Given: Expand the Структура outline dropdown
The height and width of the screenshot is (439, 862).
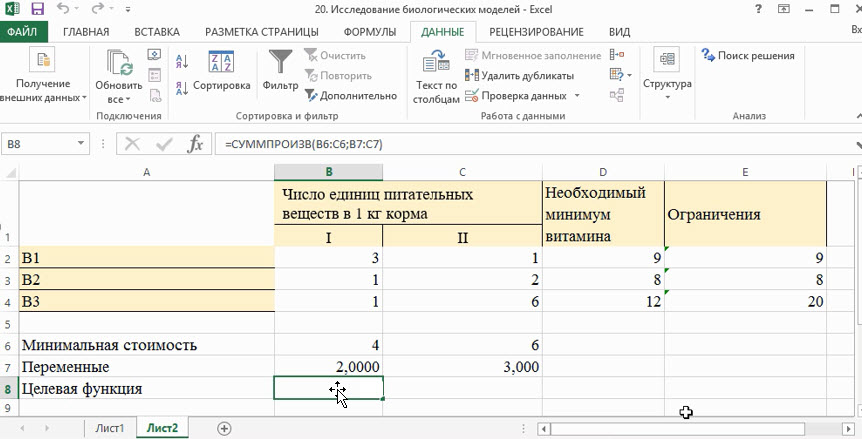Looking at the screenshot, I should 667,98.
